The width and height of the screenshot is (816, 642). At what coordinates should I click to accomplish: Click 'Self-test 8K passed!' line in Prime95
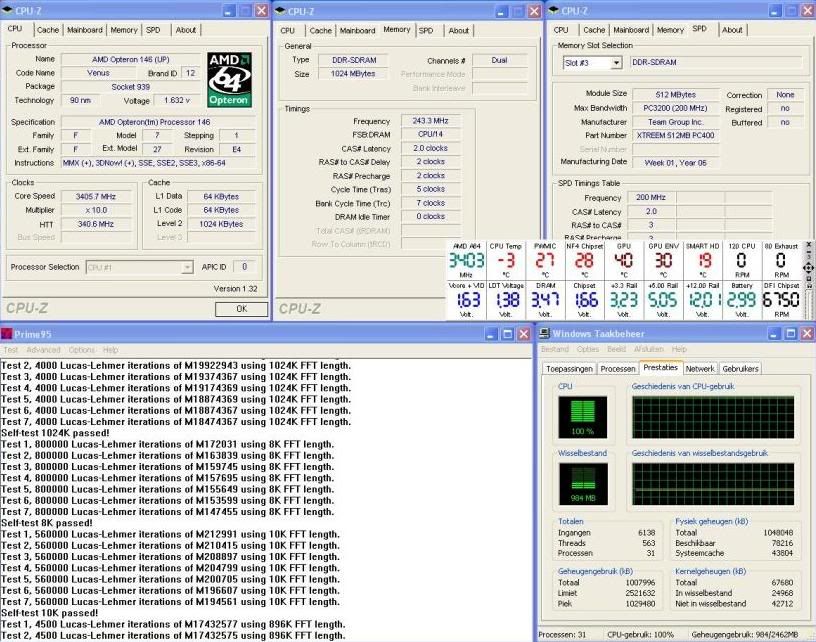(x=47, y=523)
